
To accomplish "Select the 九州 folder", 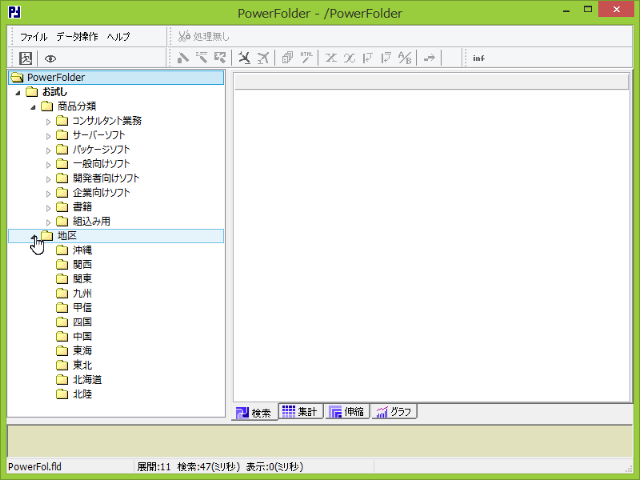I will click(x=82, y=293).
